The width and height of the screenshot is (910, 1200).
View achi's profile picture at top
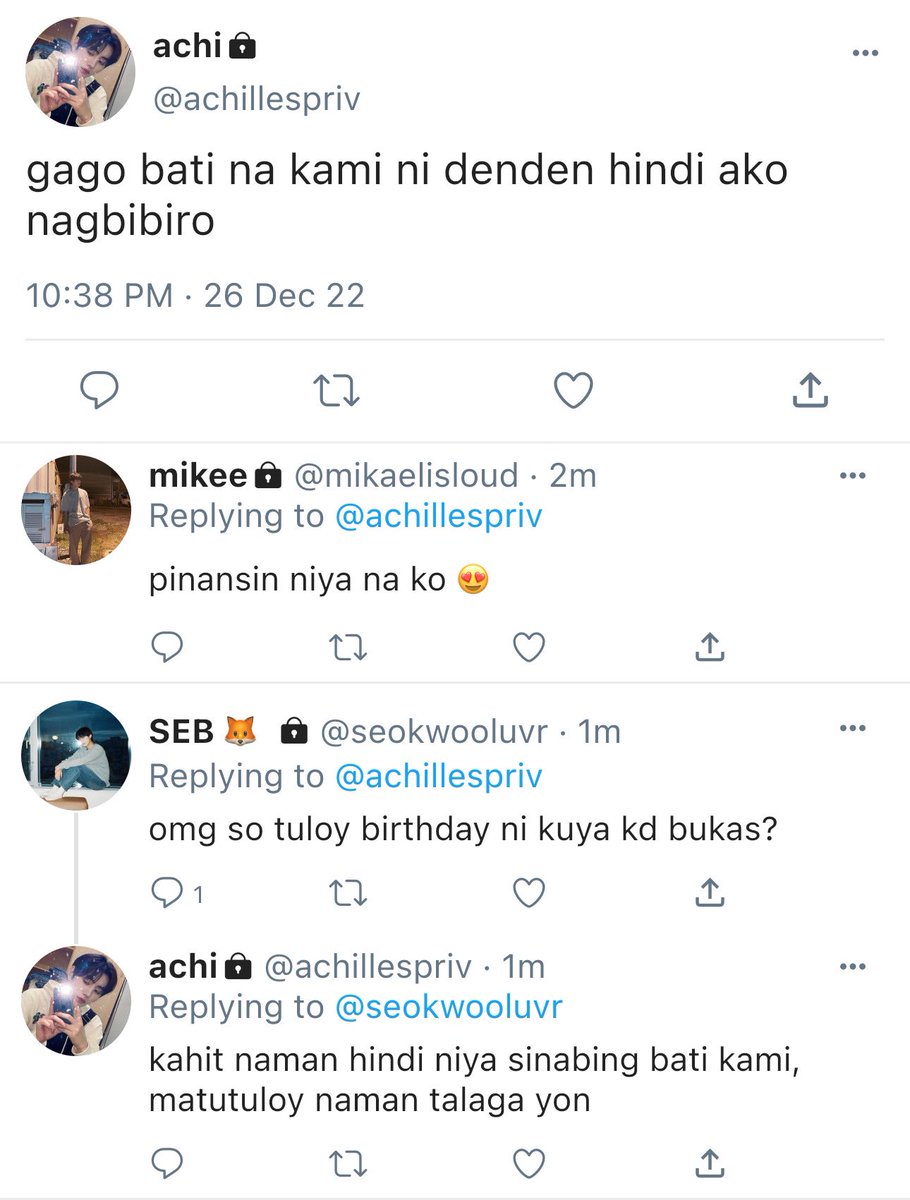79,71
